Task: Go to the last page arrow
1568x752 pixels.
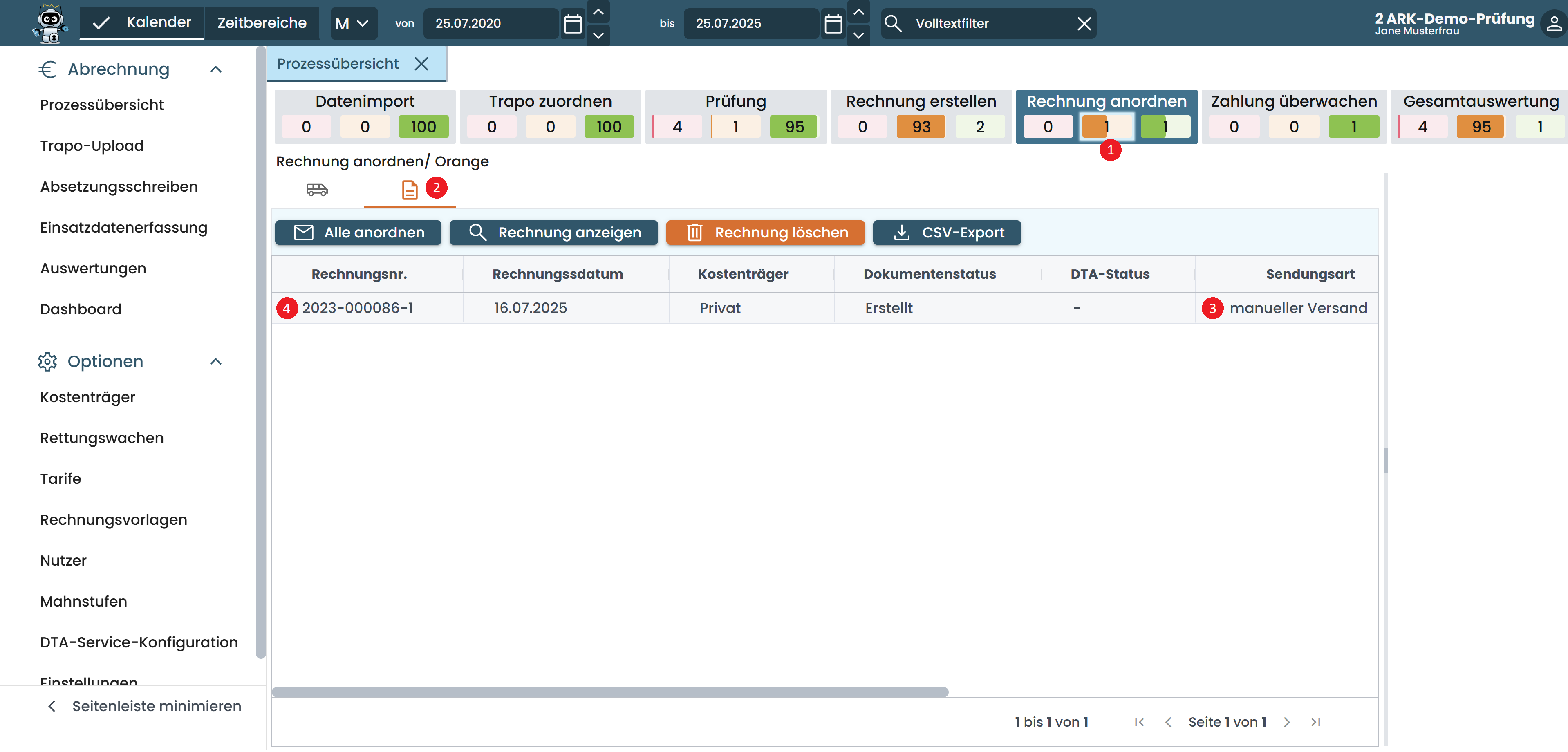Action: (1315, 722)
